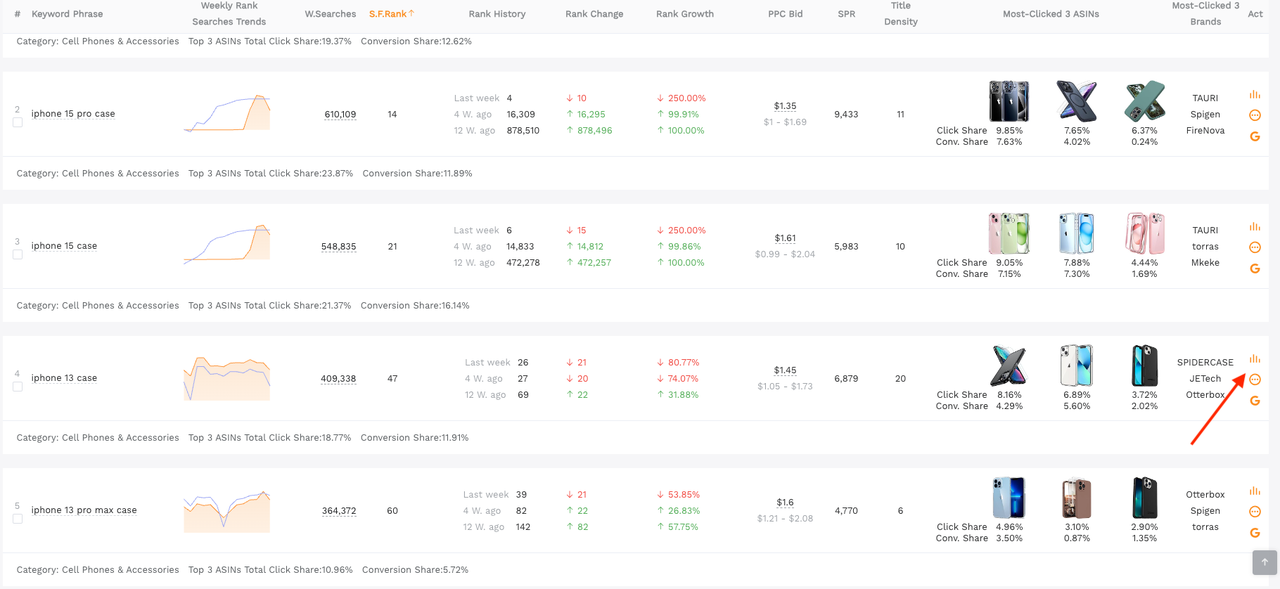Click brand name FireNova
The height and width of the screenshot is (589, 1280).
pyautogui.click(x=1205, y=130)
